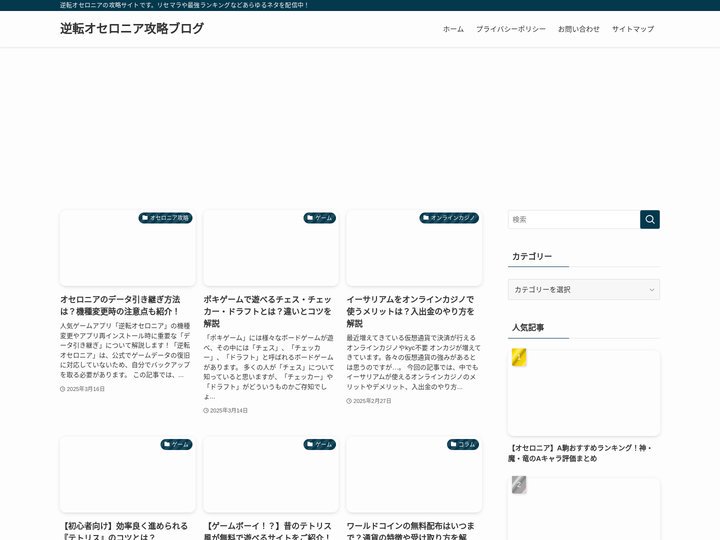Screen dimensions: 720x540
Task: Click excerpt starting 「ポキゲーム」には様々な
Action: (x=269, y=367)
